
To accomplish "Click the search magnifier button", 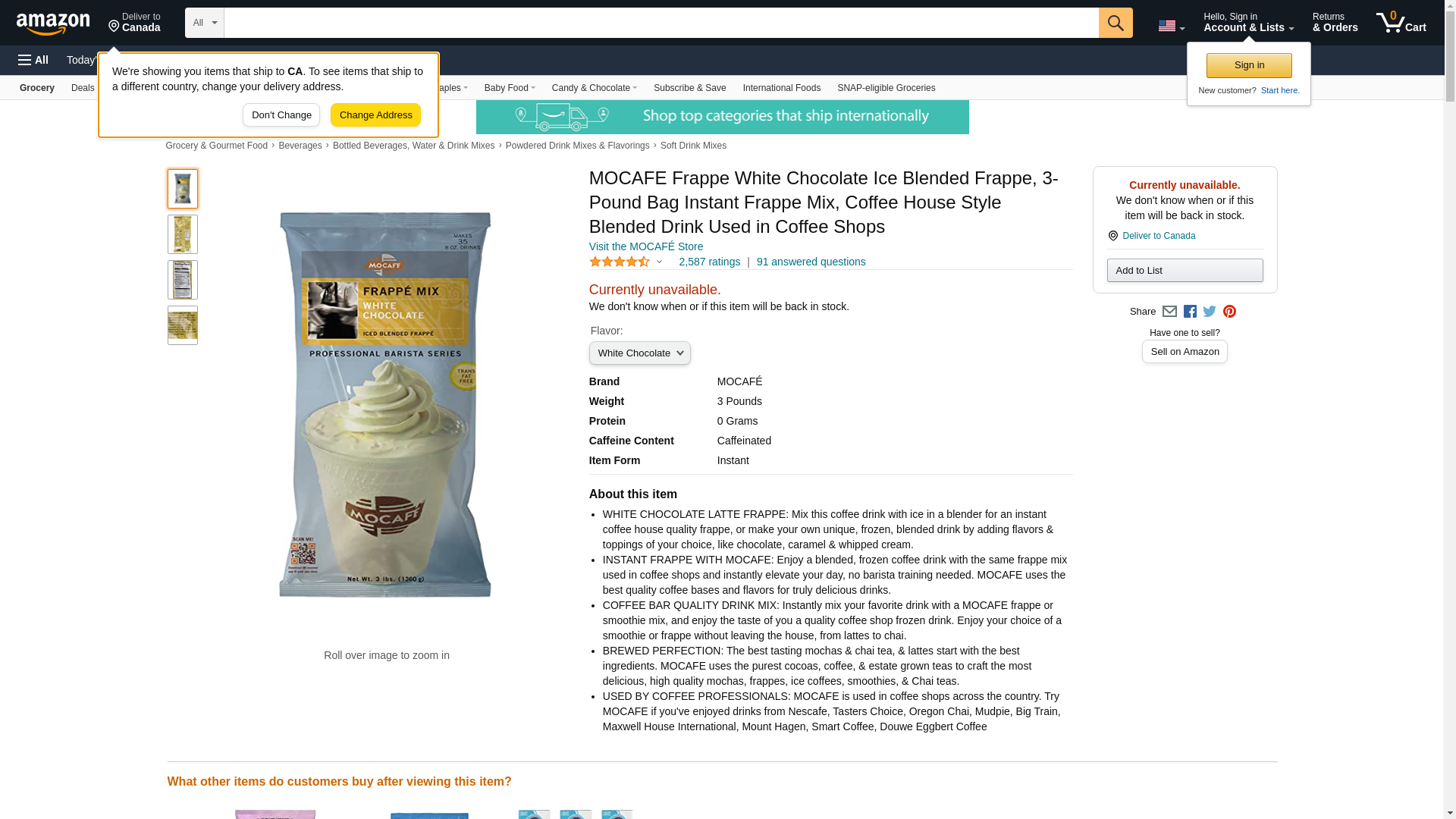I will (x=1115, y=23).
